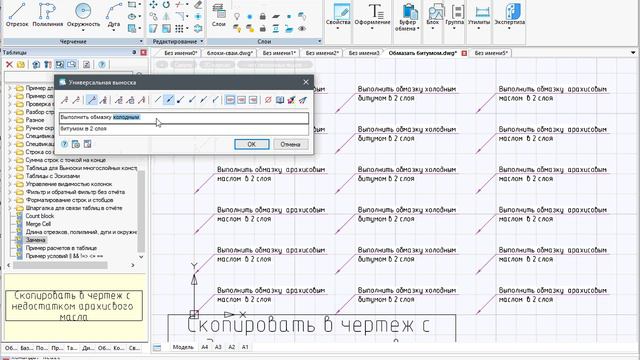This screenshot has height=360, width=640.
Task: Expand the Разное folder in tree
Action: [10, 120]
